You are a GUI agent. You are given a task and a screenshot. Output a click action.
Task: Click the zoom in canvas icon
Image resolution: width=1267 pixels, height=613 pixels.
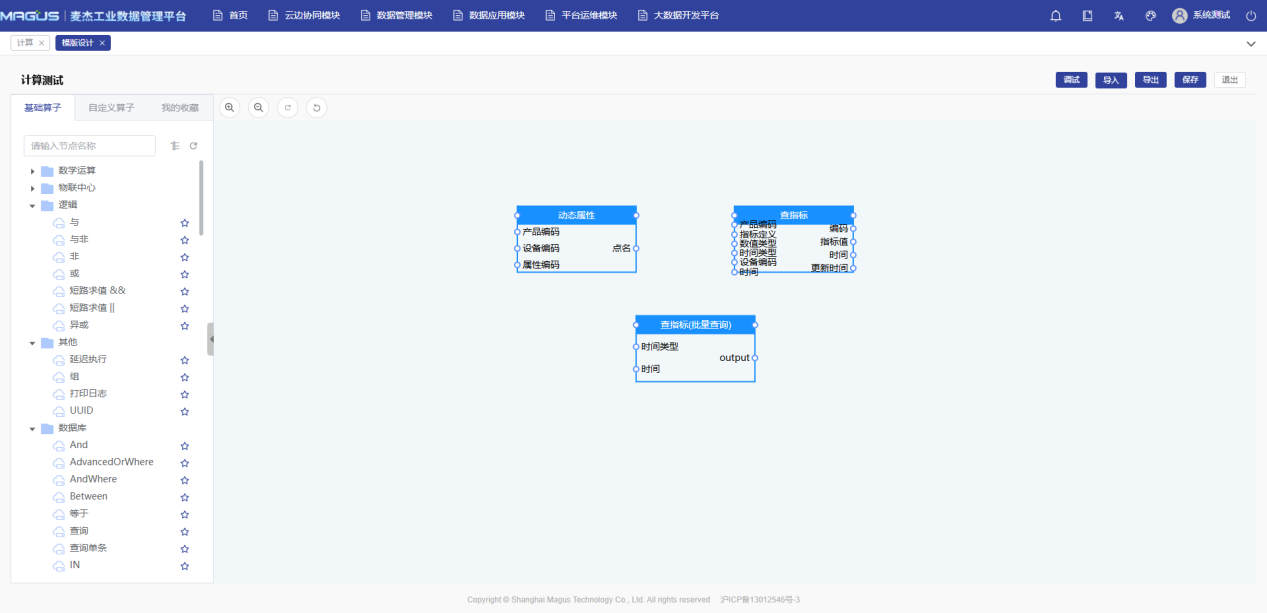click(x=230, y=107)
